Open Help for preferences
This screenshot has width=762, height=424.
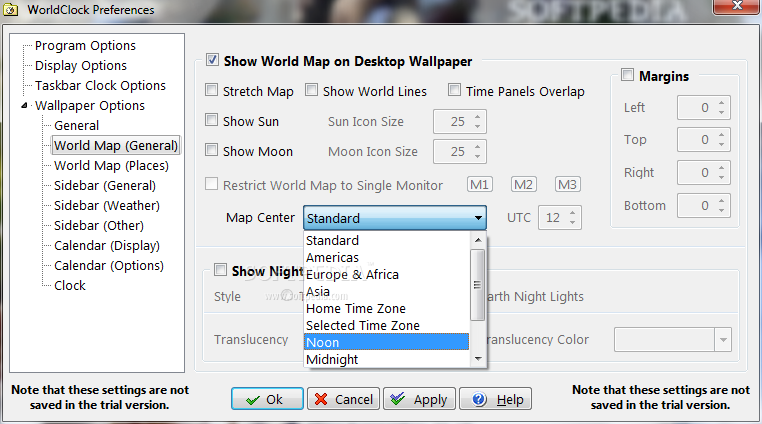click(495, 399)
